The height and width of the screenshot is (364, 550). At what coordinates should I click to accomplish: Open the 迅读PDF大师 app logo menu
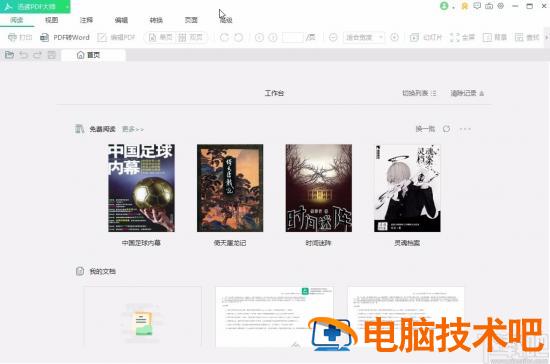point(35,6)
